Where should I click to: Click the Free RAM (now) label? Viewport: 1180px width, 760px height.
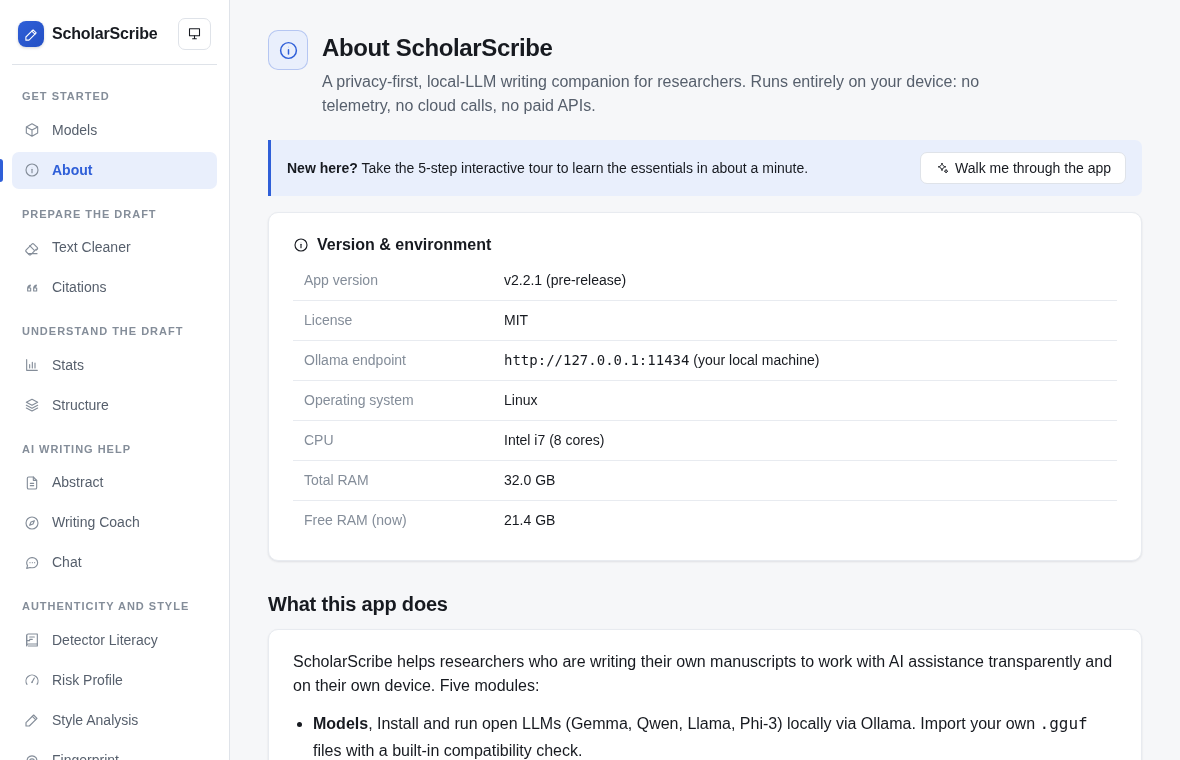[355, 520]
